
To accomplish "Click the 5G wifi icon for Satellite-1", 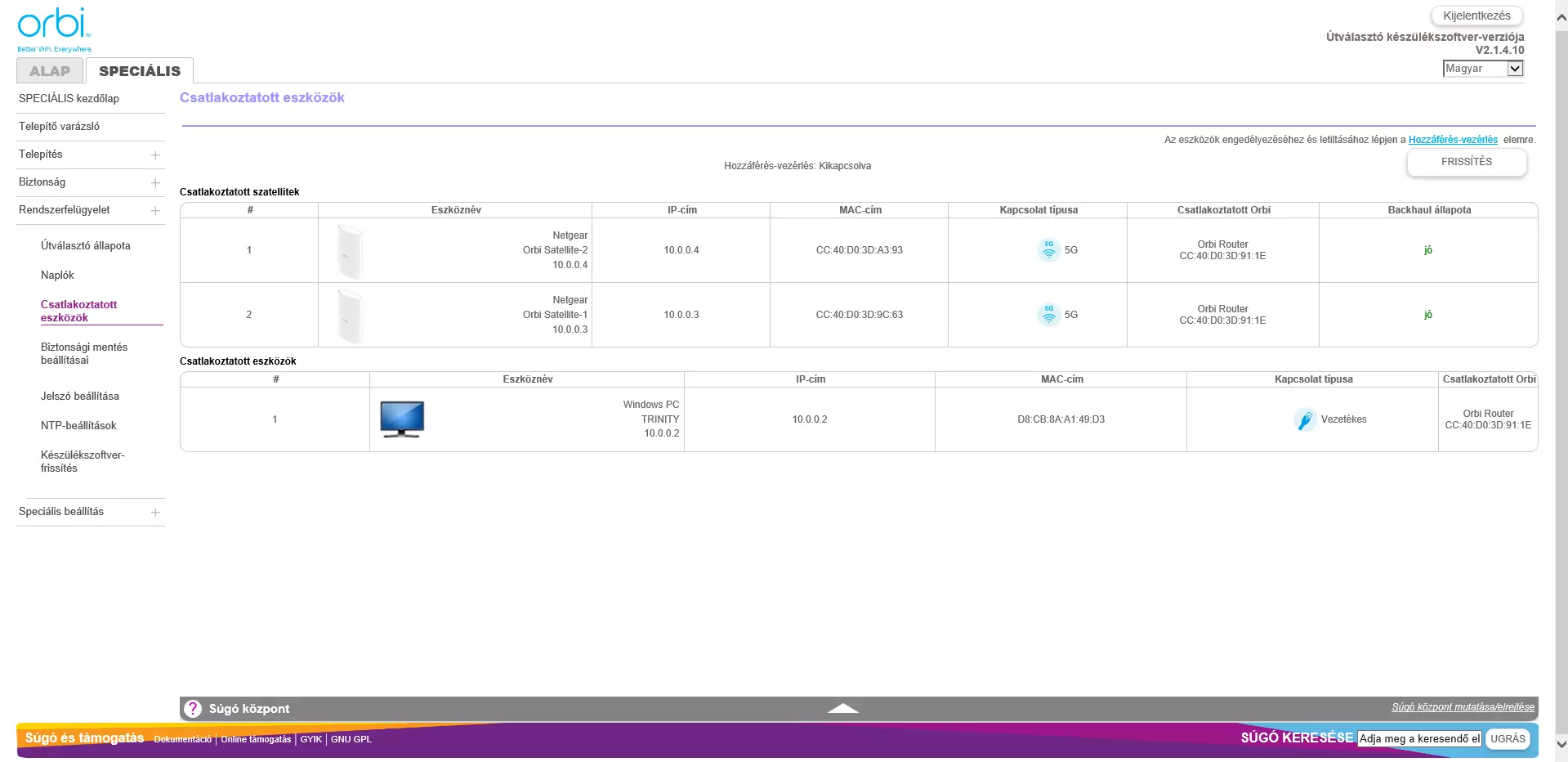I will (1048, 315).
